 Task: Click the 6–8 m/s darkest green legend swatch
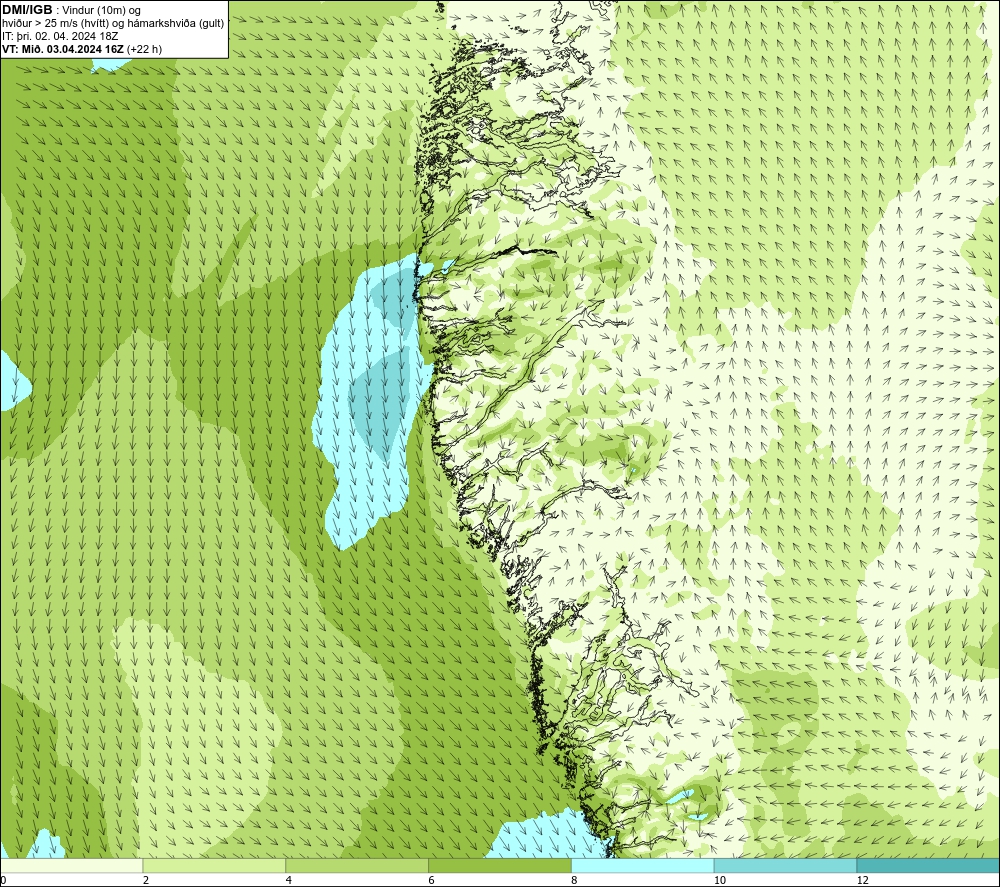pyautogui.click(x=500, y=865)
